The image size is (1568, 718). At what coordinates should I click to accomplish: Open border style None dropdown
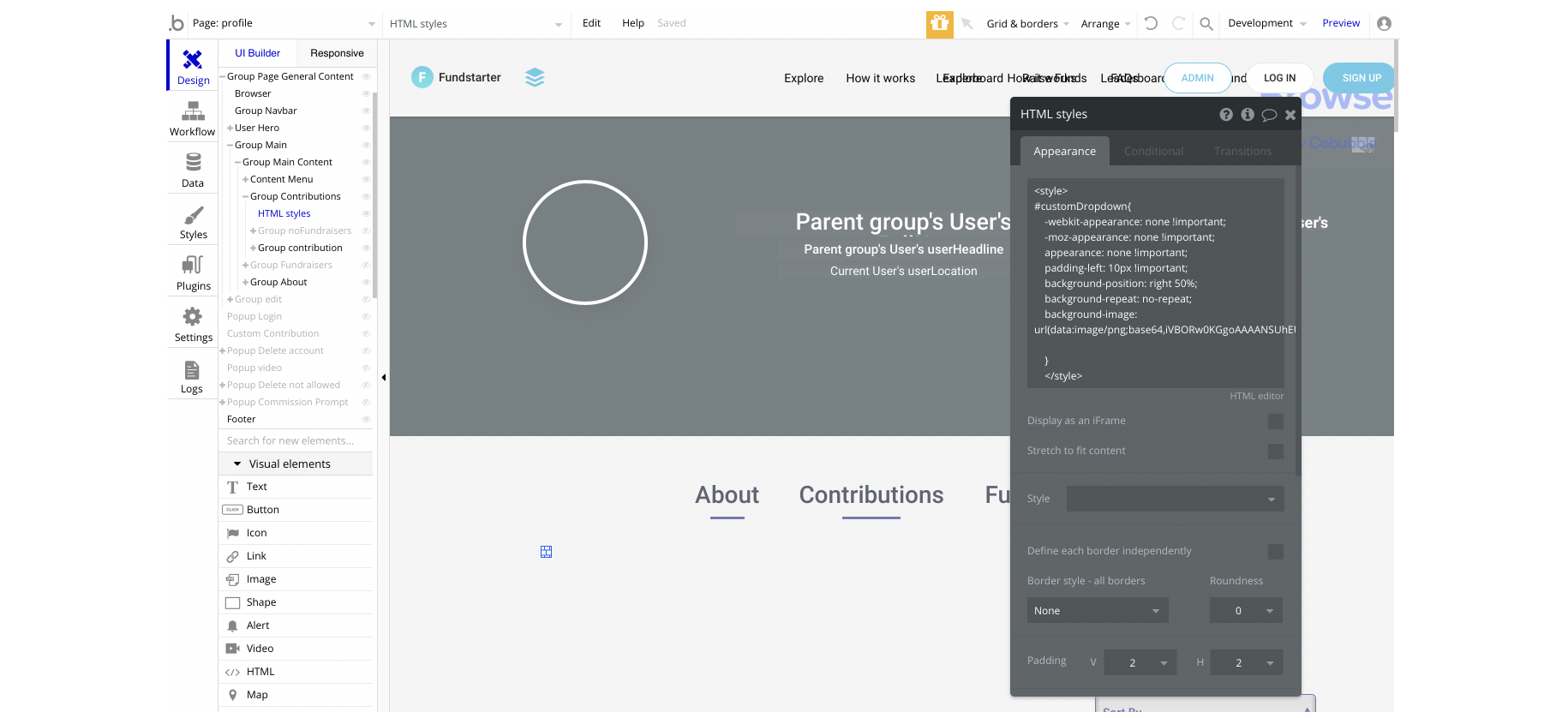[1097, 611]
